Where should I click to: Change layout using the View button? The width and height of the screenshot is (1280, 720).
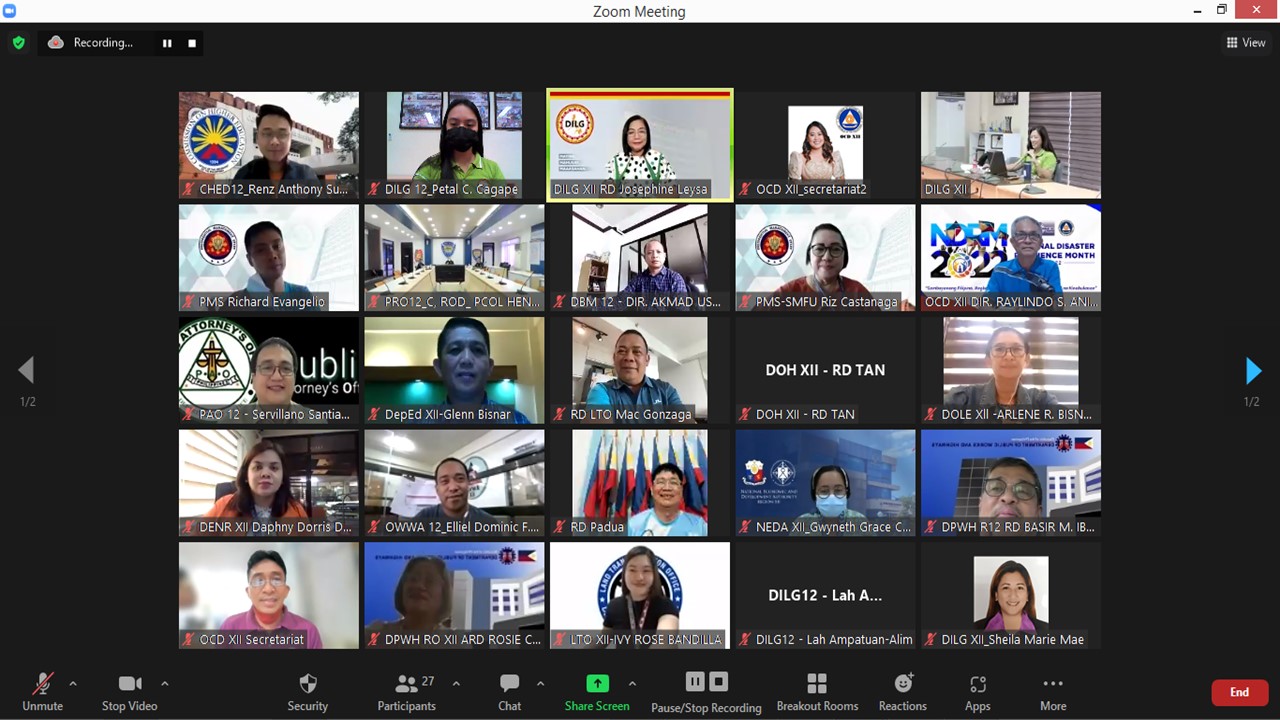(1246, 43)
